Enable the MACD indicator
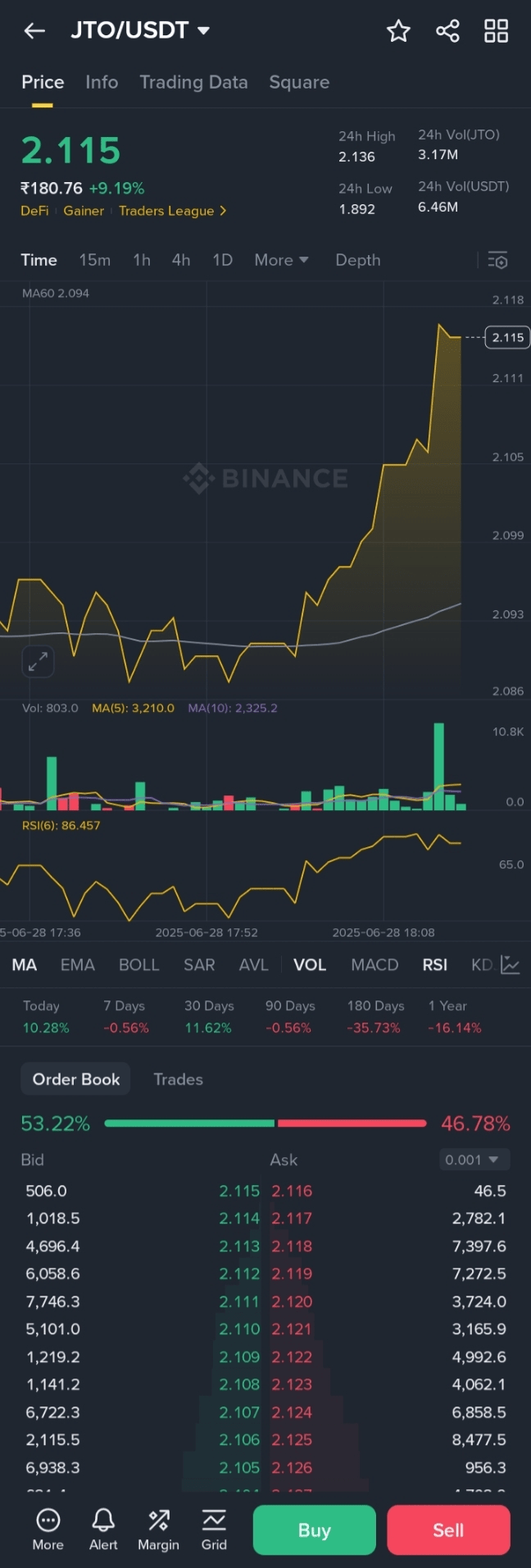Viewport: 531px width, 1568px height. pyautogui.click(x=374, y=965)
